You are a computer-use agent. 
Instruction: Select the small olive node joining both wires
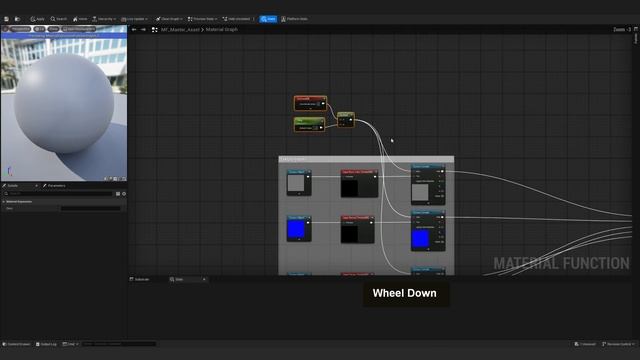[x=346, y=119]
